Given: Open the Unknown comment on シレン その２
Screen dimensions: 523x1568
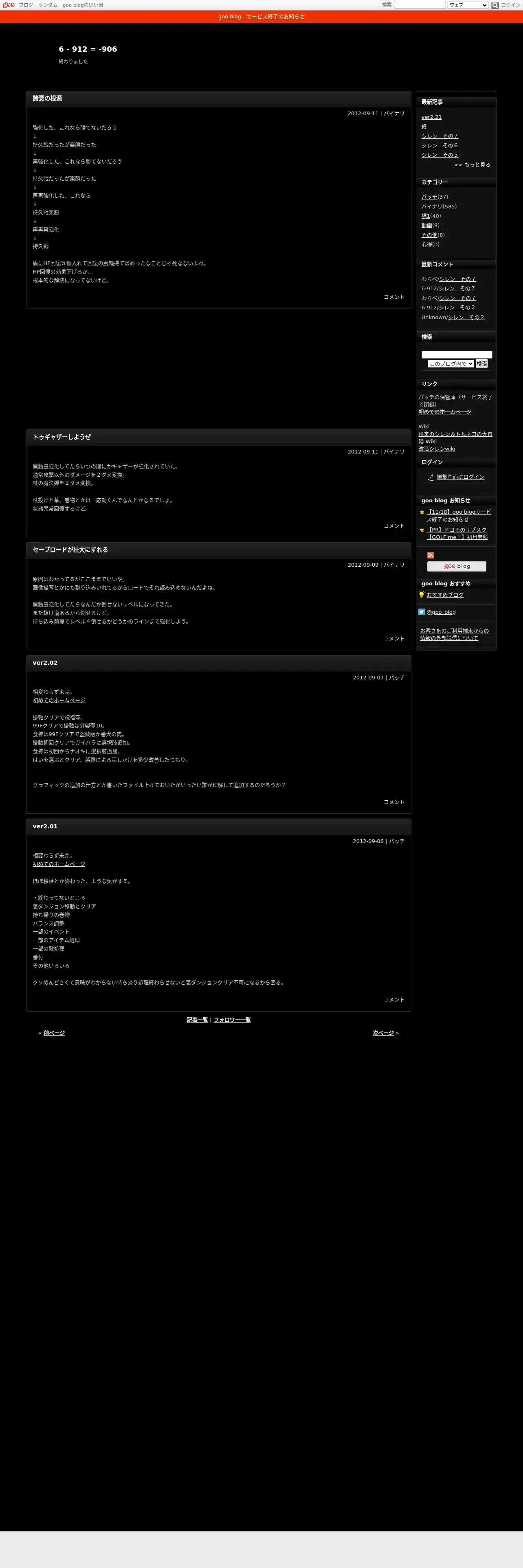Looking at the screenshot, I should click(466, 317).
